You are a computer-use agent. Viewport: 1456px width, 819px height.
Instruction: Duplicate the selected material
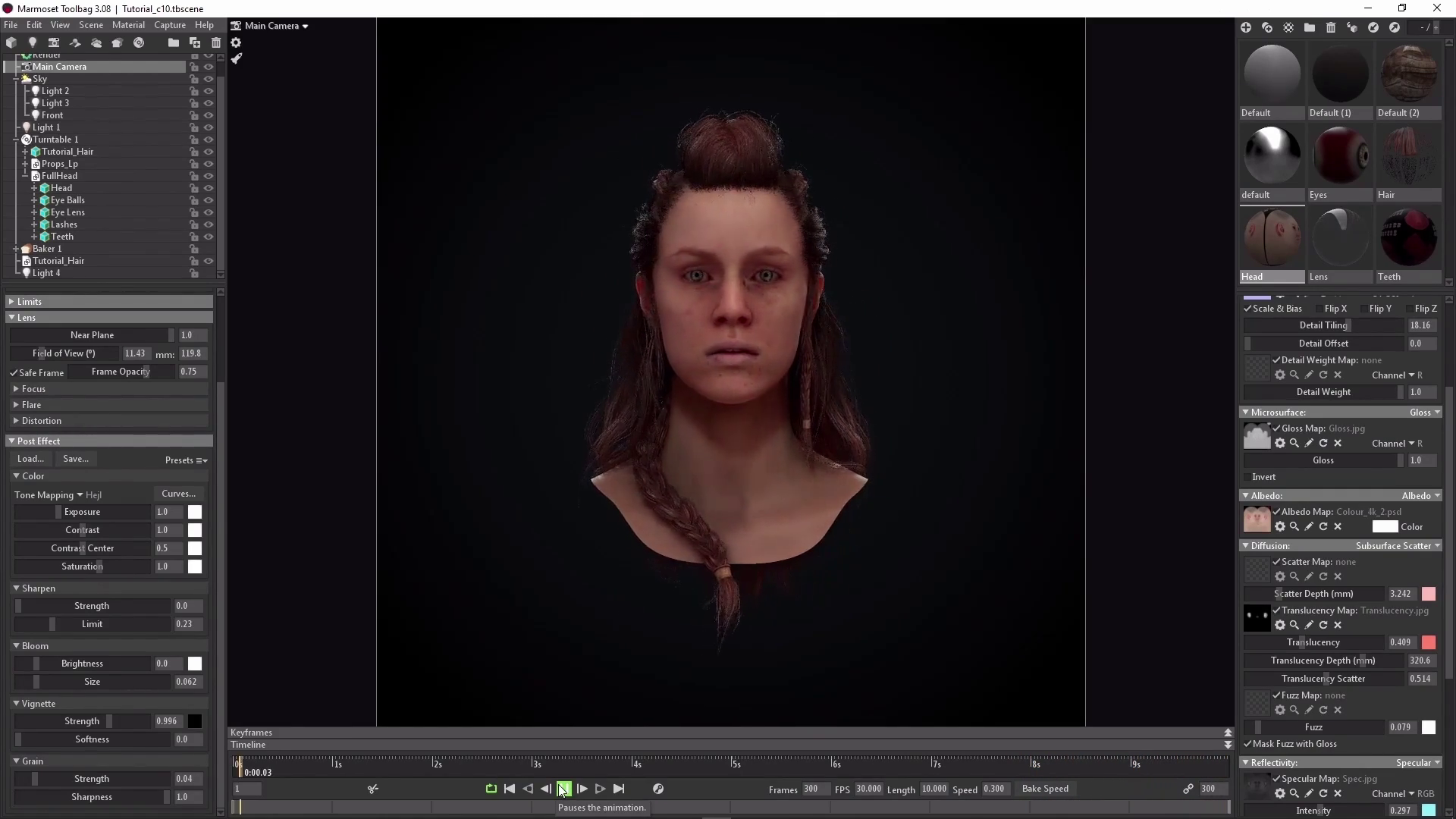tap(1267, 27)
